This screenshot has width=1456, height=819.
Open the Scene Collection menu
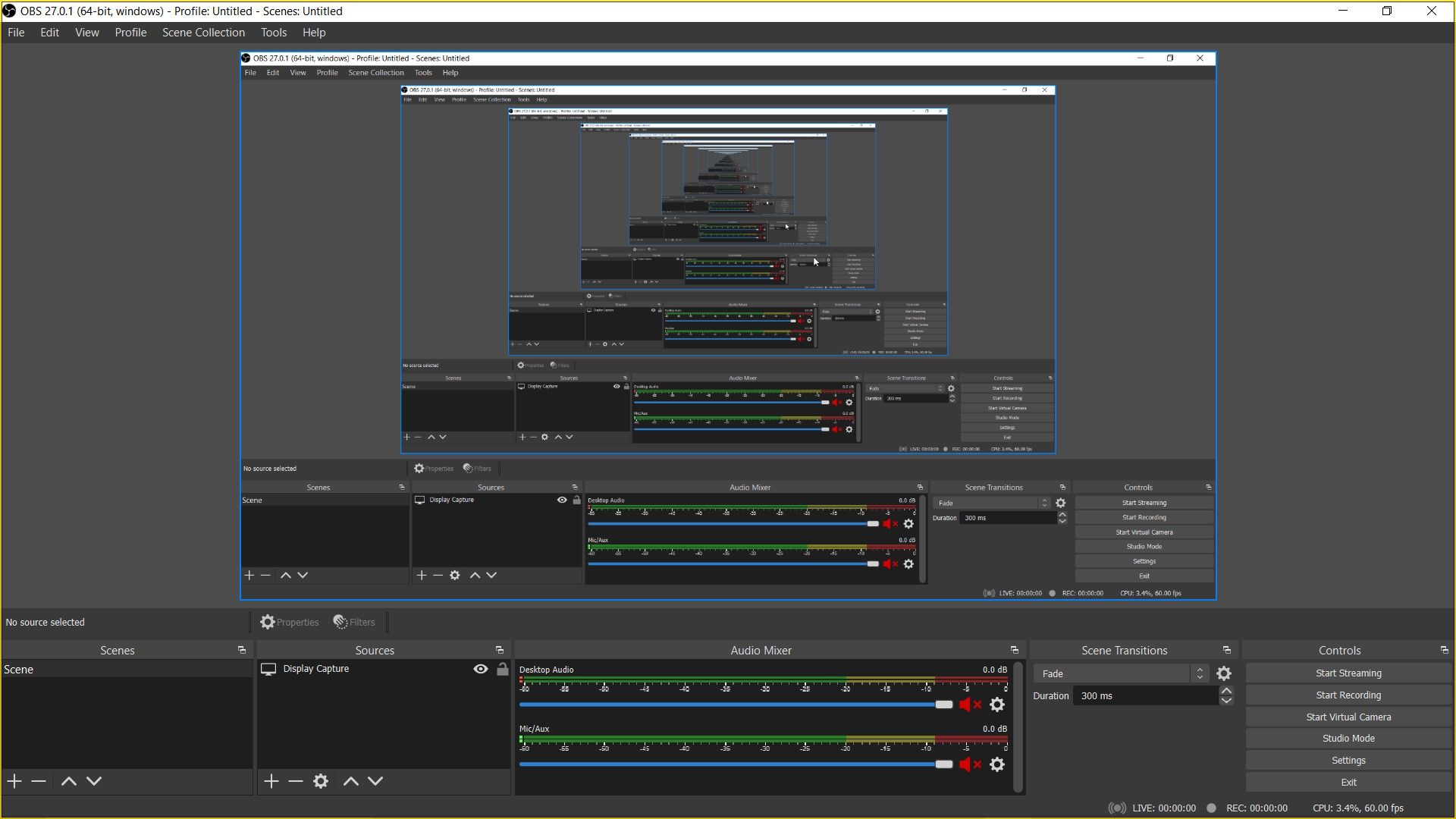[x=205, y=32]
